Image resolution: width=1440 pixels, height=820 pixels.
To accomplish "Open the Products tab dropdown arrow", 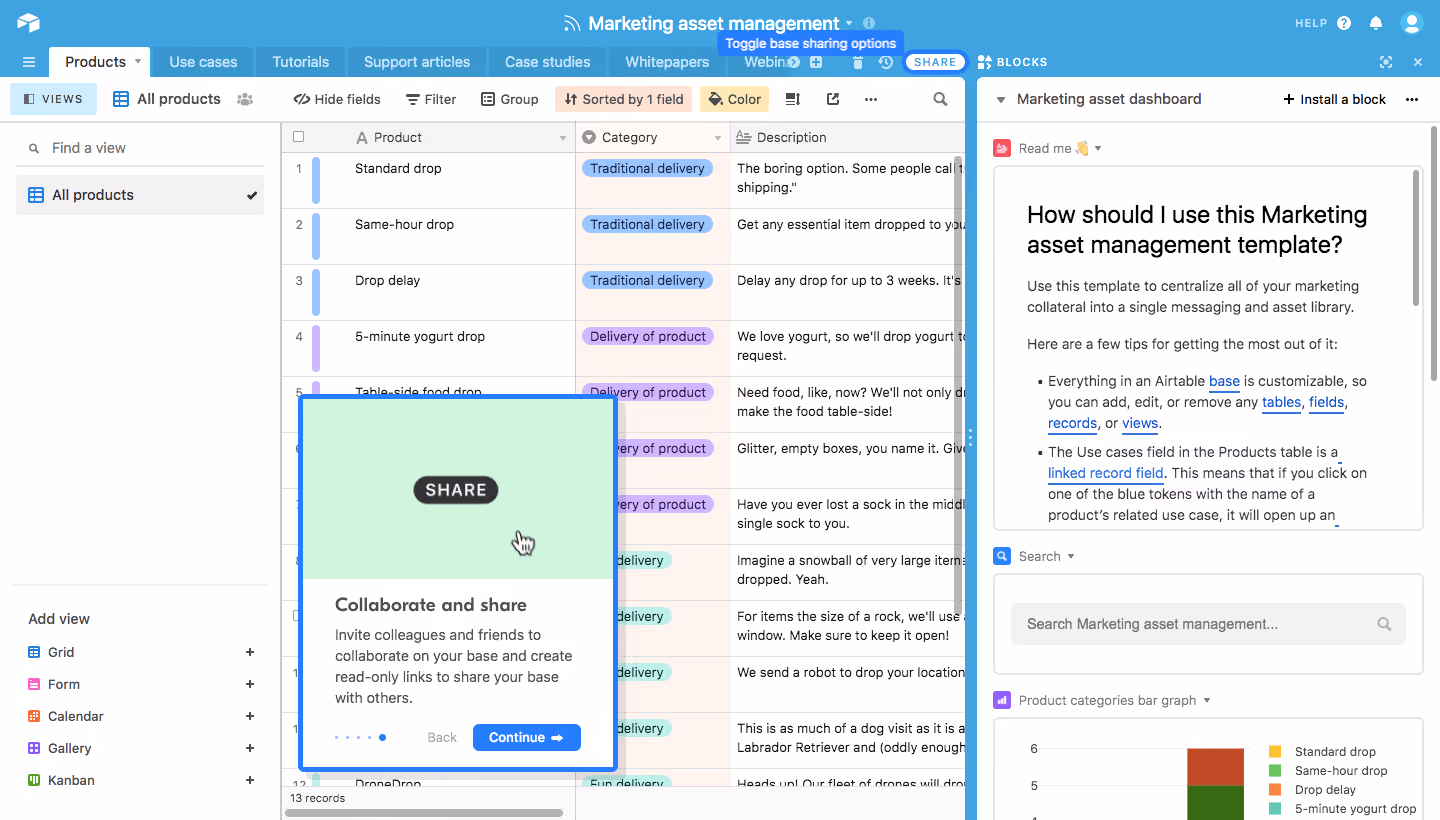I will (138, 62).
